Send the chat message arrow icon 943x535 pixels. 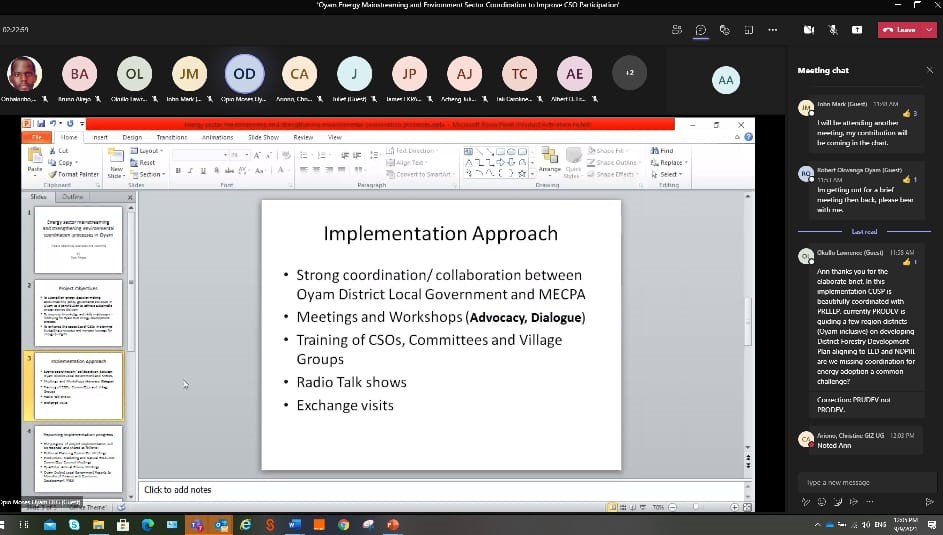928,501
